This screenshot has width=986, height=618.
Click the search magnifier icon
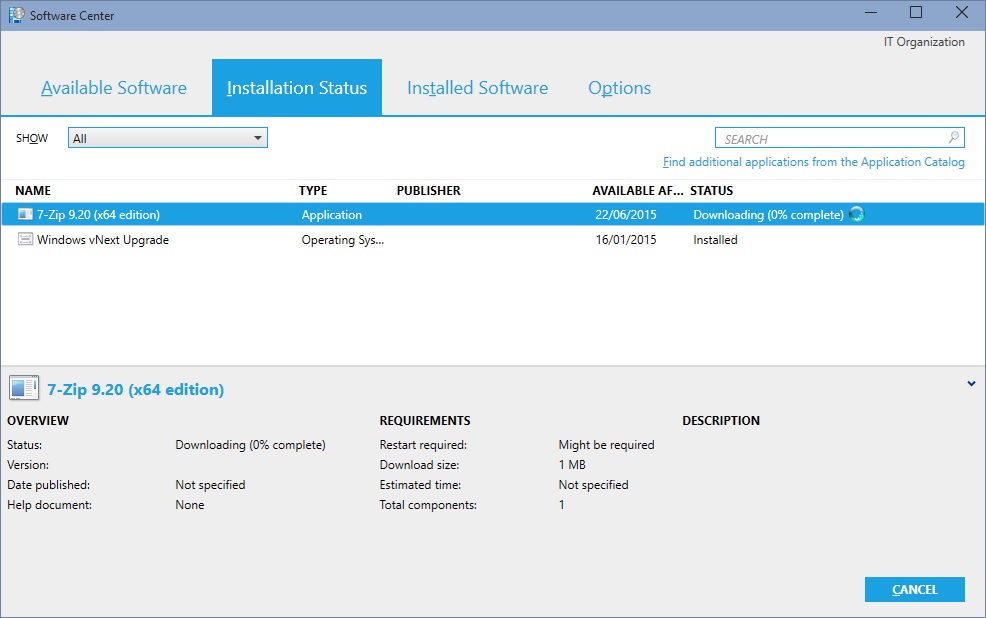pyautogui.click(x=954, y=138)
